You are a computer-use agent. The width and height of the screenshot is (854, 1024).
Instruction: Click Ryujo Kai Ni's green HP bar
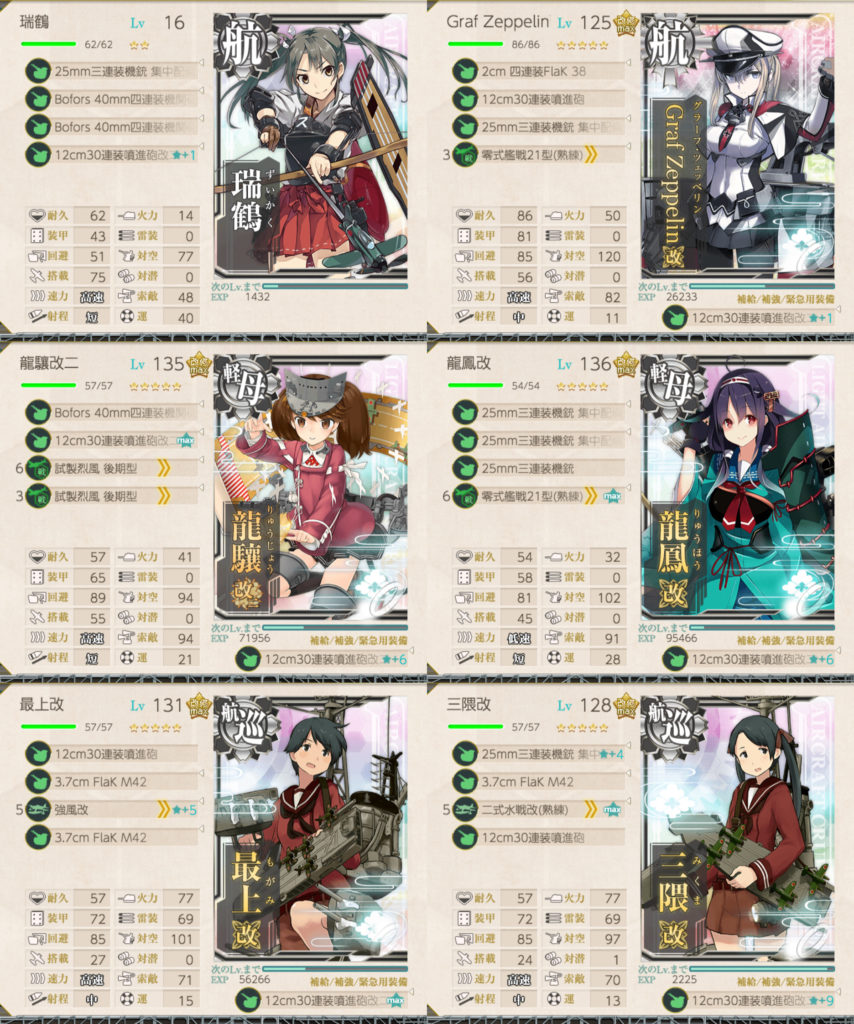pyautogui.click(x=48, y=385)
